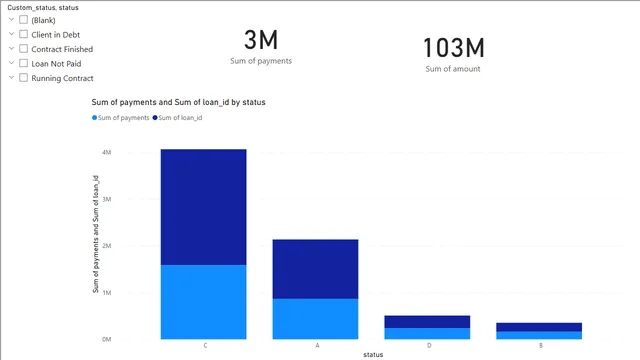Screen dimensions: 640x360
Task: Select the light blue segment of bar D
Action: [427, 333]
